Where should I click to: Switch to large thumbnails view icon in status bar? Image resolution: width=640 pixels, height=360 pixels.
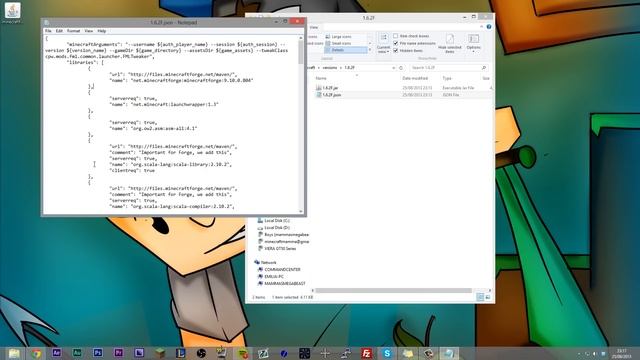pos(487,297)
